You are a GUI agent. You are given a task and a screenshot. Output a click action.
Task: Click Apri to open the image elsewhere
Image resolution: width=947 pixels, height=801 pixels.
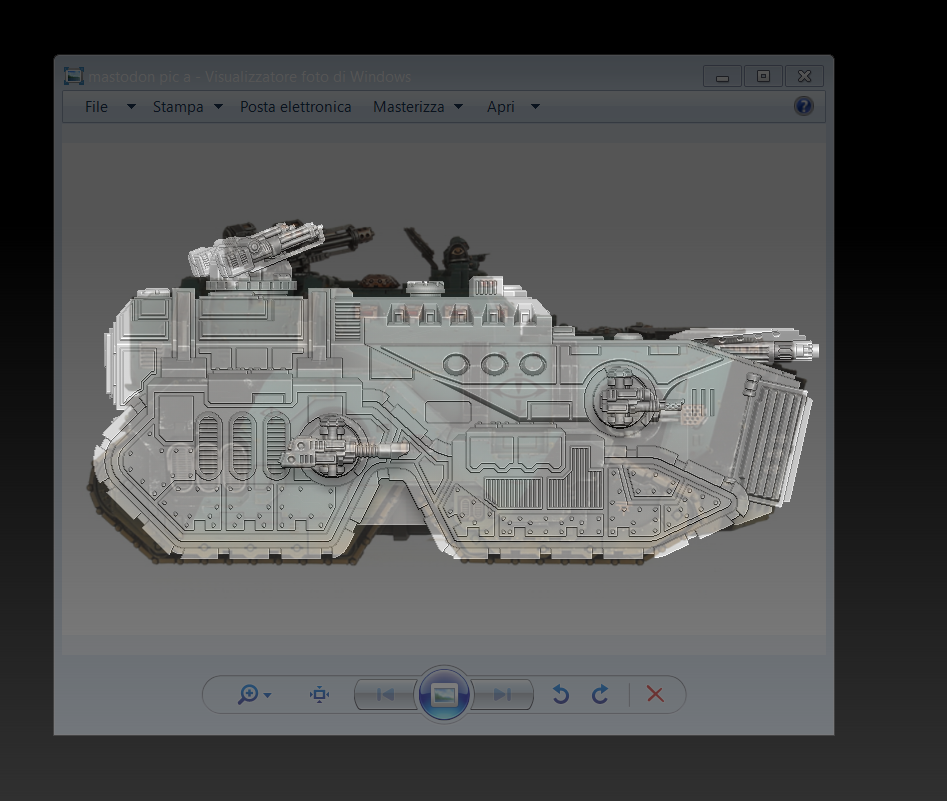click(502, 106)
